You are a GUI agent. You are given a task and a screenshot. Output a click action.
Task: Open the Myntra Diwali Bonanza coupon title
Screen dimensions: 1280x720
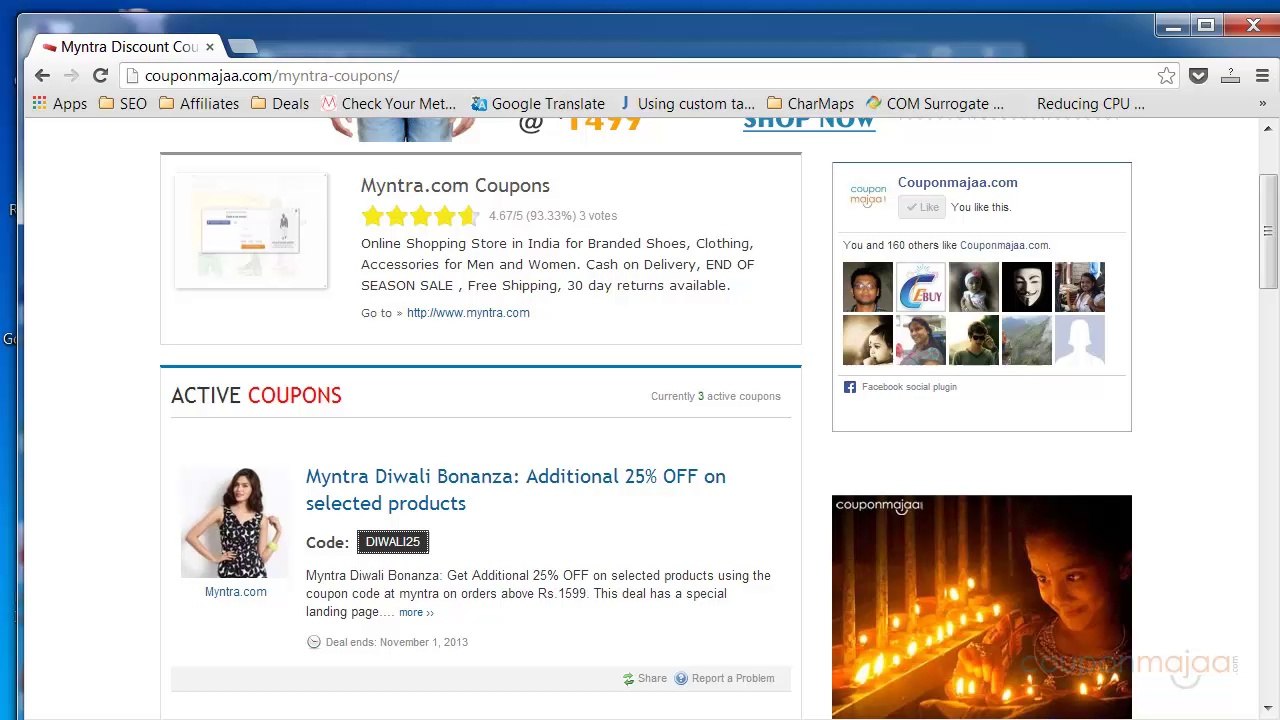[516, 490]
